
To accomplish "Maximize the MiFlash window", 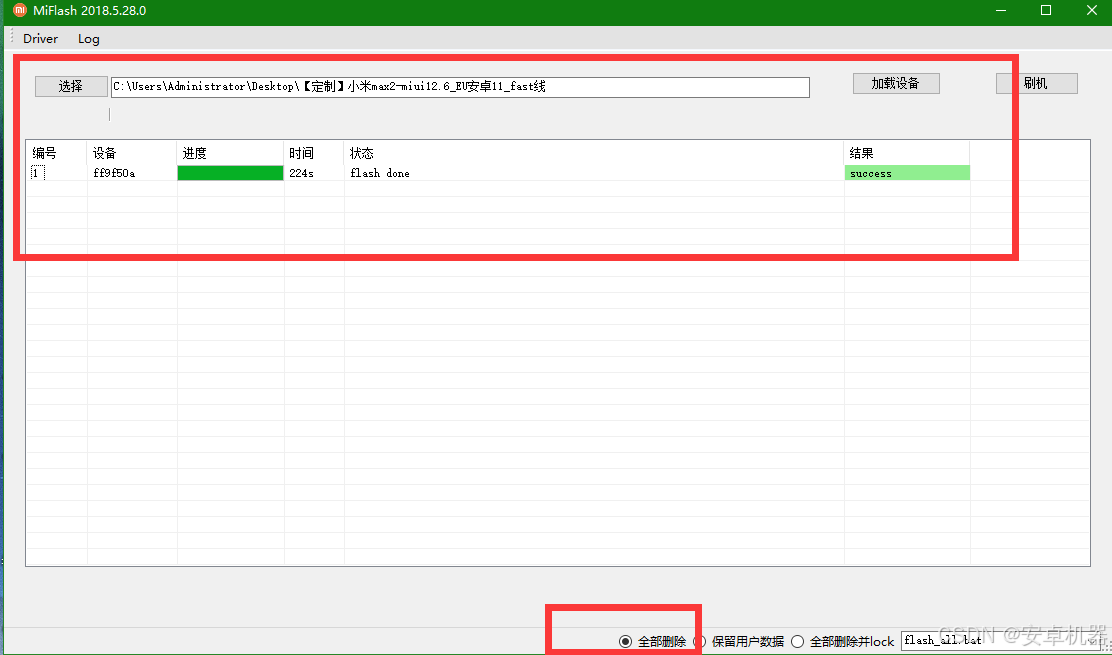I will tap(1046, 11).
